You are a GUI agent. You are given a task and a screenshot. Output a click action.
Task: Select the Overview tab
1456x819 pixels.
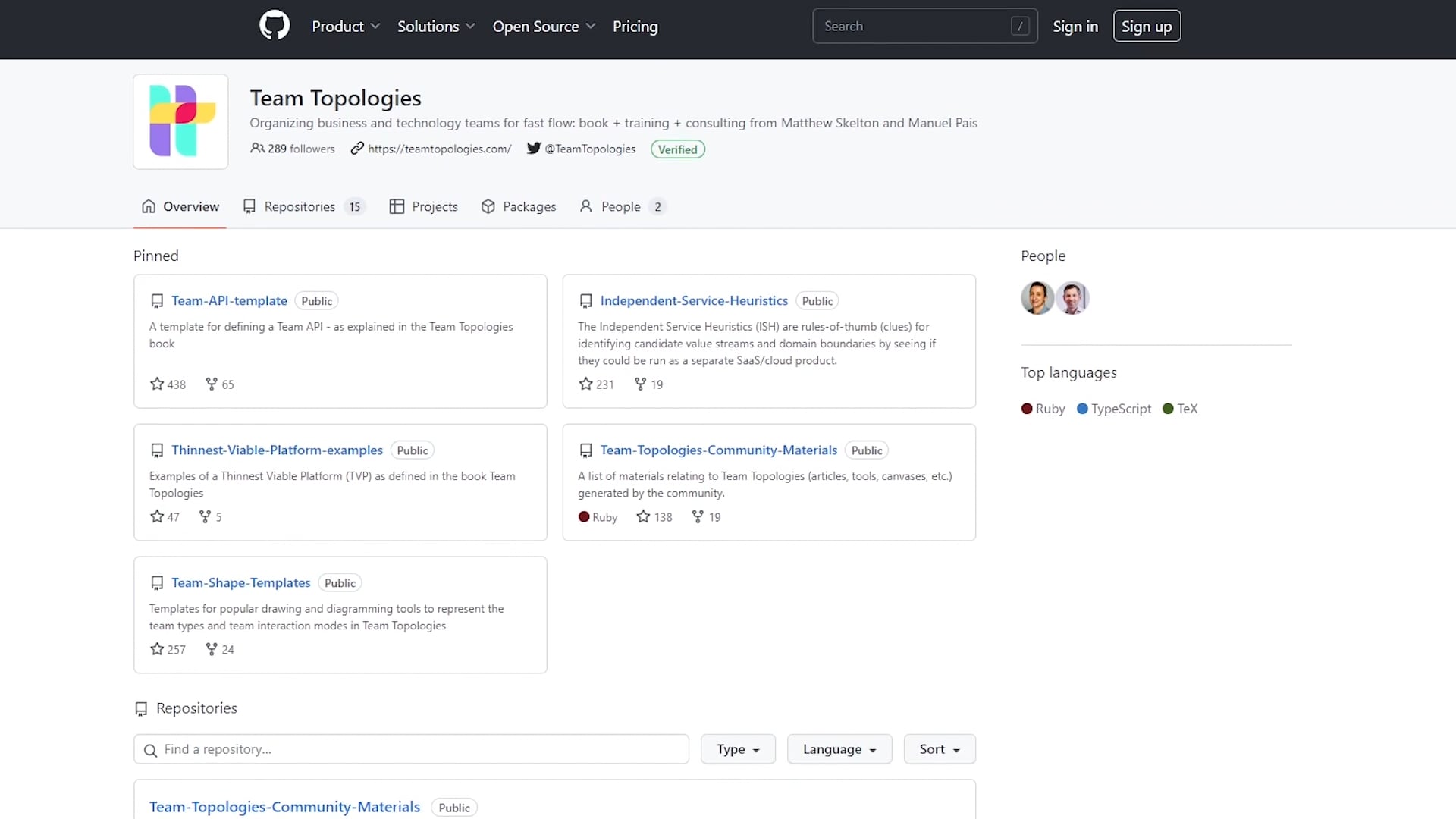(180, 206)
